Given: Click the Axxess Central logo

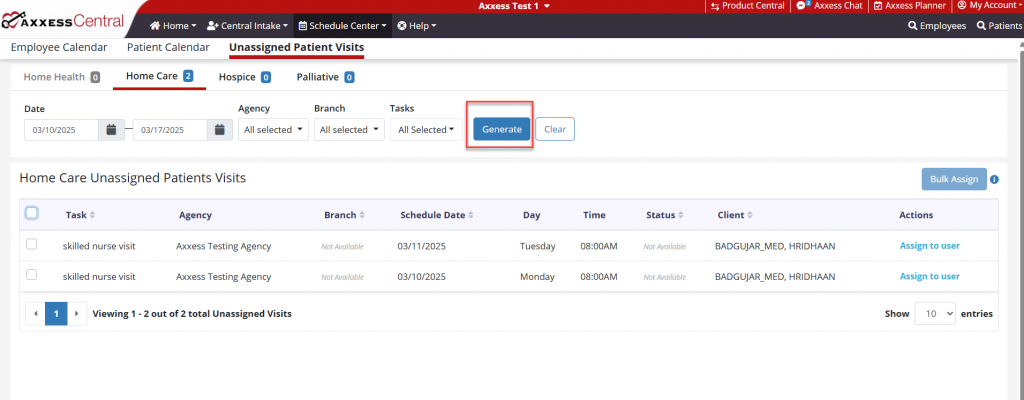Looking at the screenshot, I should tap(63, 21).
